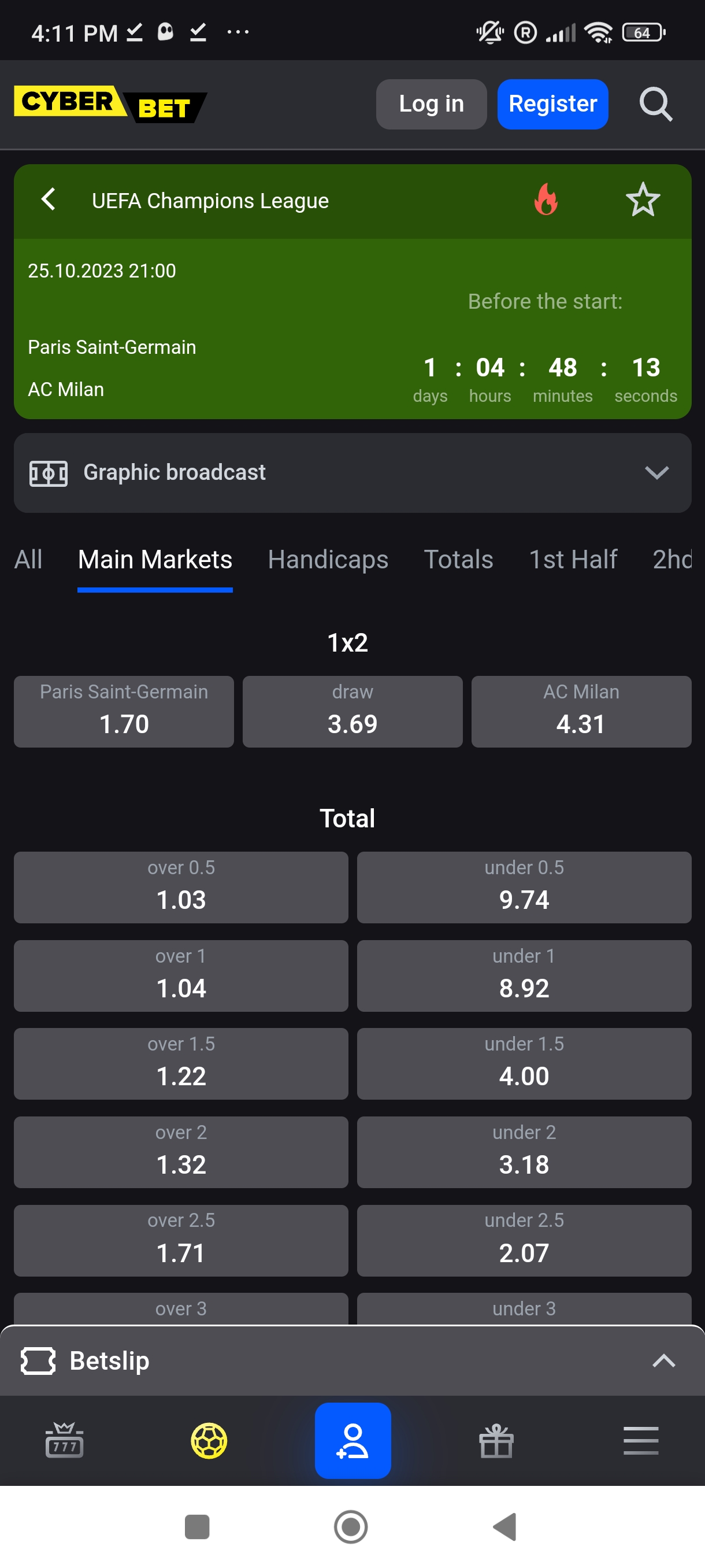Image resolution: width=705 pixels, height=1568 pixels.
Task: Expand the Graphic broadcast panel
Action: (656, 472)
